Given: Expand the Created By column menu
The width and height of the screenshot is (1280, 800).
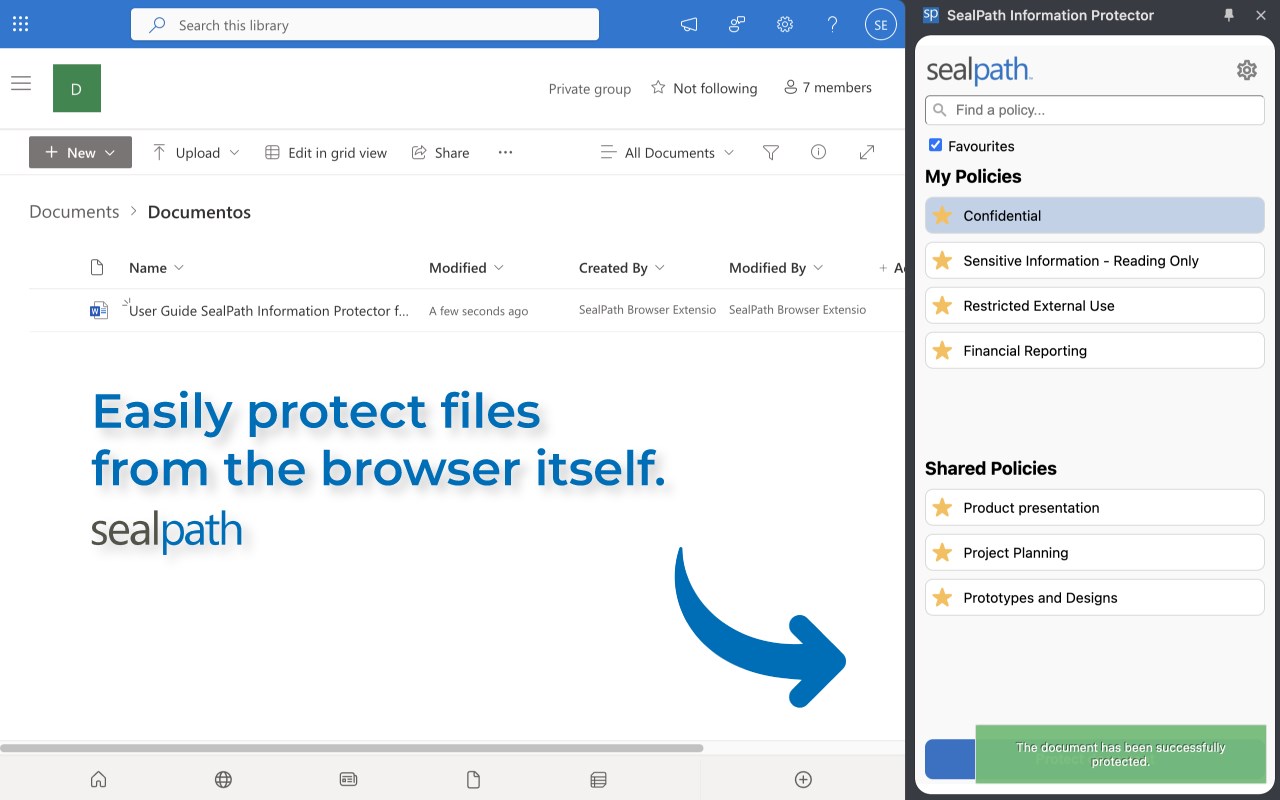Looking at the screenshot, I should (x=622, y=267).
